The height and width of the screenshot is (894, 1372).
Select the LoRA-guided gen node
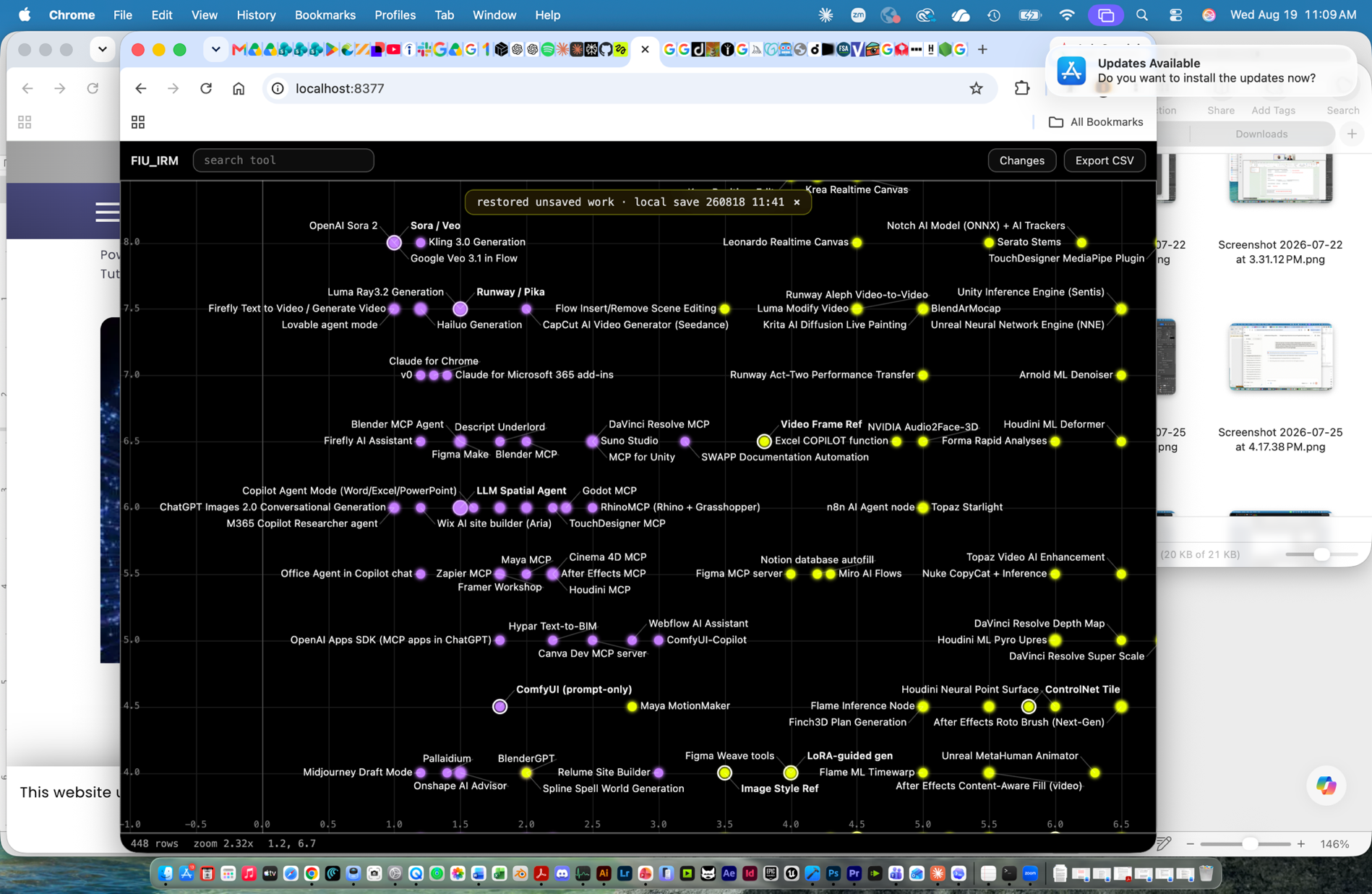[791, 773]
